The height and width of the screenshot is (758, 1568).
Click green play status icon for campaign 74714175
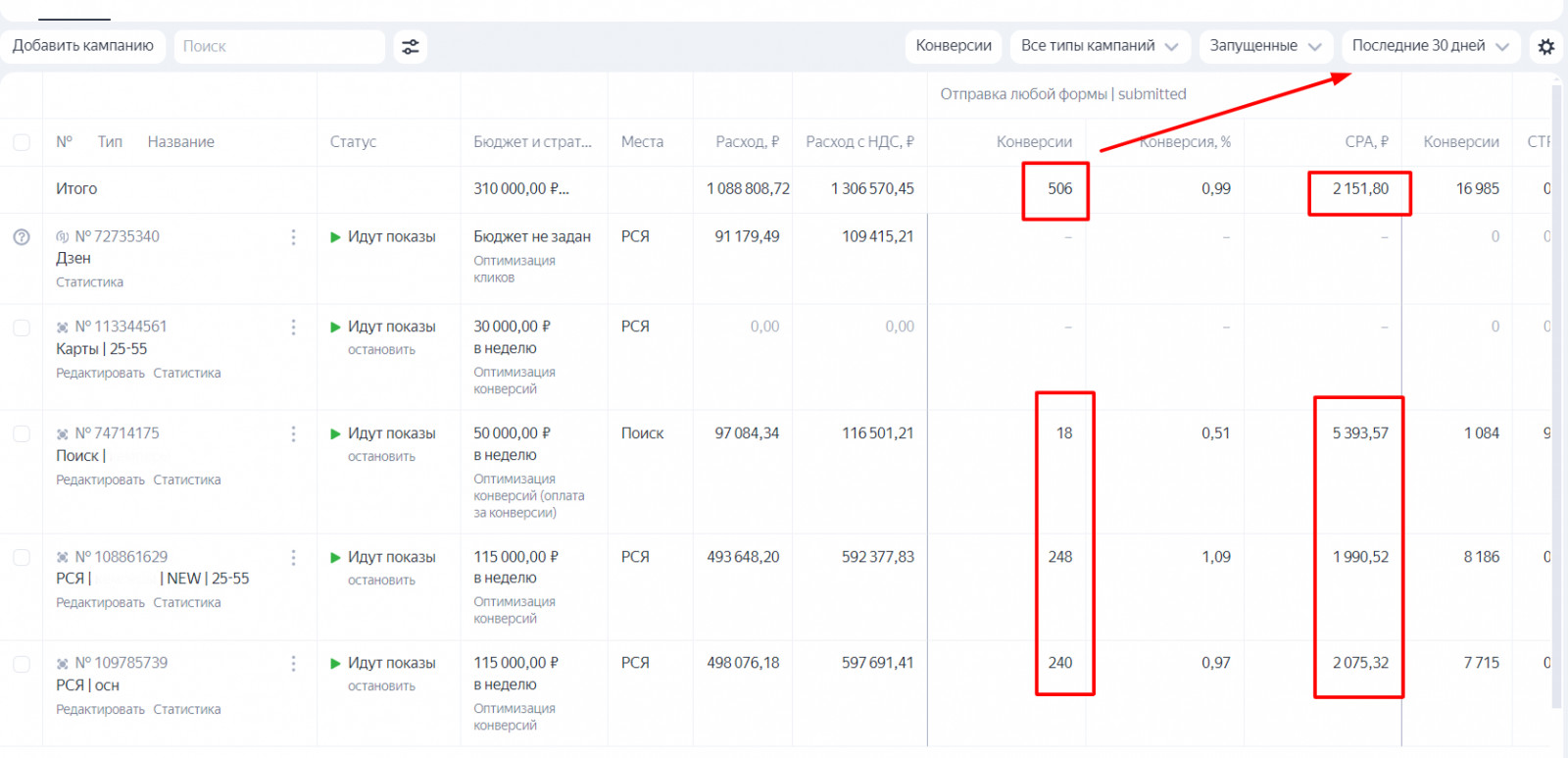click(336, 433)
